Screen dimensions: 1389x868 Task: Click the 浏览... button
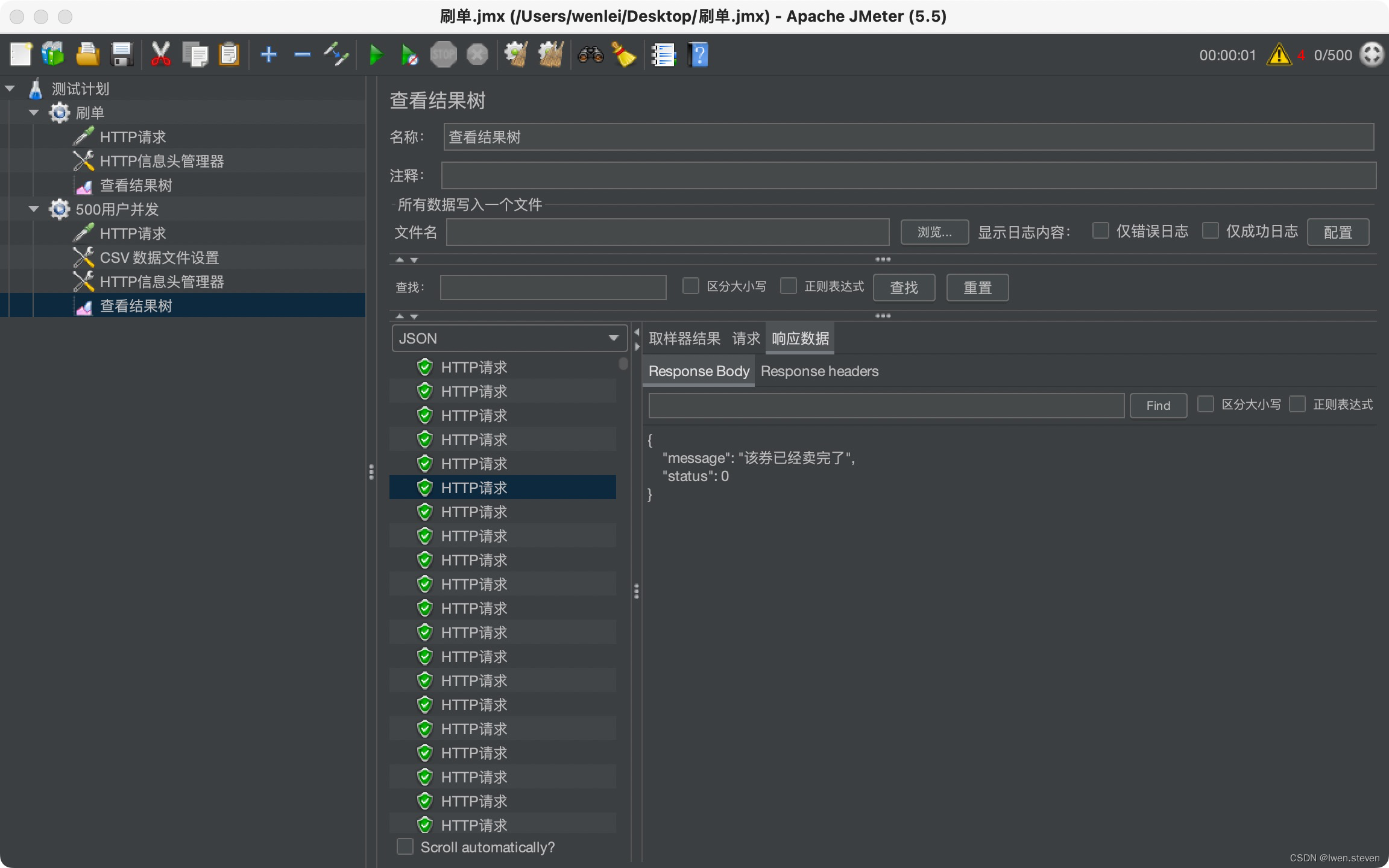point(934,233)
